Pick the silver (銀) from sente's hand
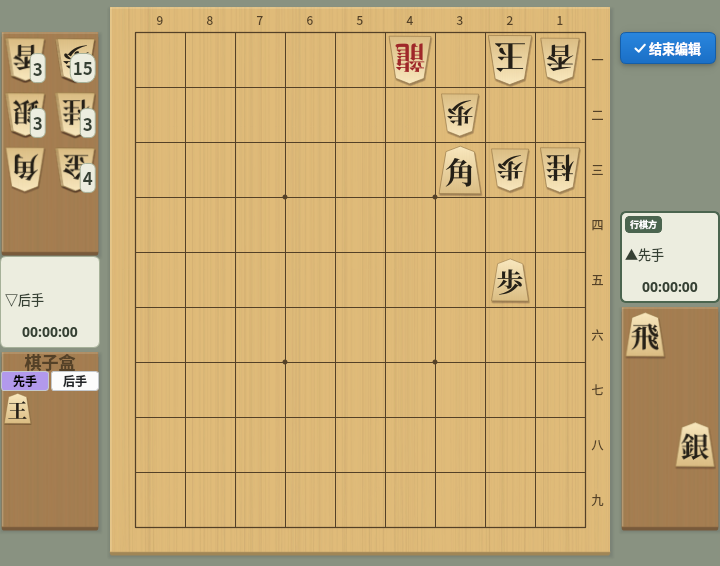The image size is (720, 566). pyautogui.click(x=695, y=445)
